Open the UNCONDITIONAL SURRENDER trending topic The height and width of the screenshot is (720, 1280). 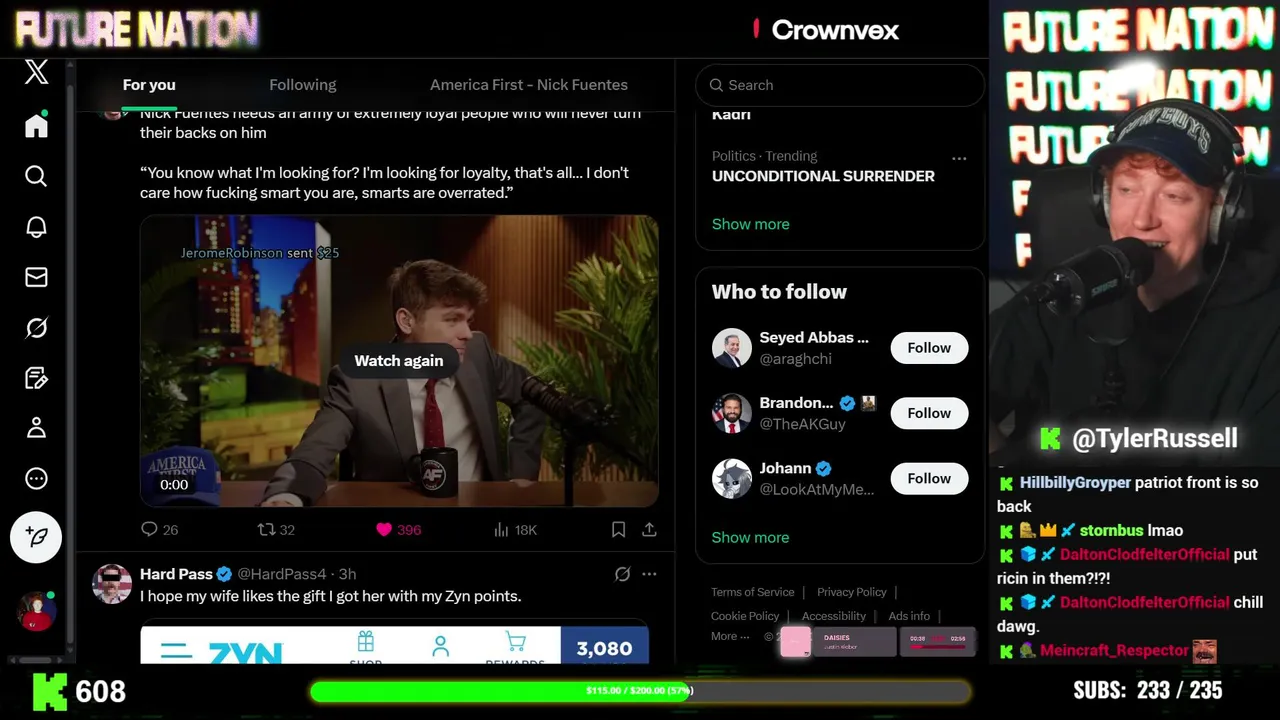(823, 176)
